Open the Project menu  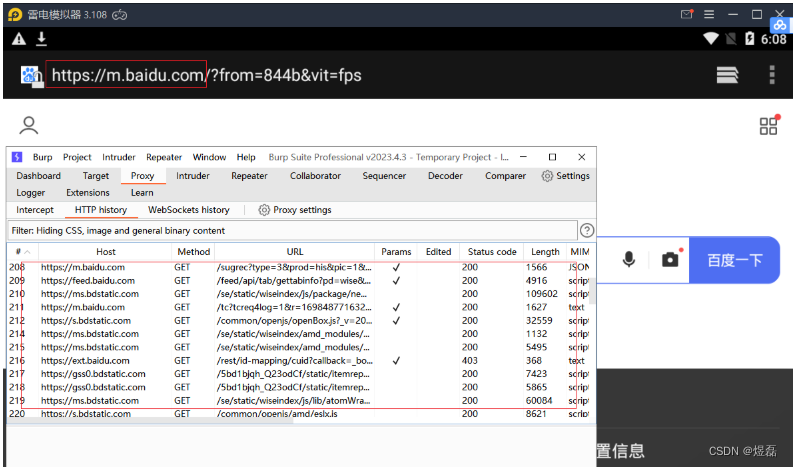[x=77, y=157]
